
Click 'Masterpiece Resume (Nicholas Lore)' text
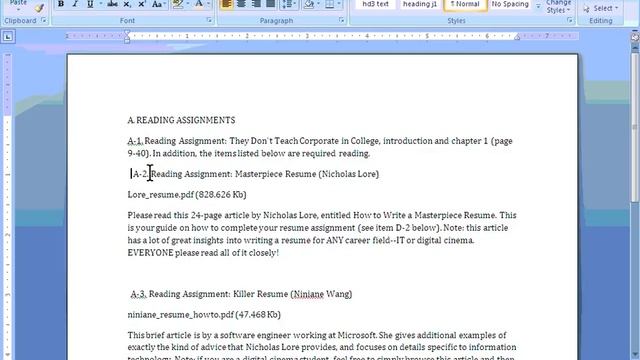[x=307, y=174]
